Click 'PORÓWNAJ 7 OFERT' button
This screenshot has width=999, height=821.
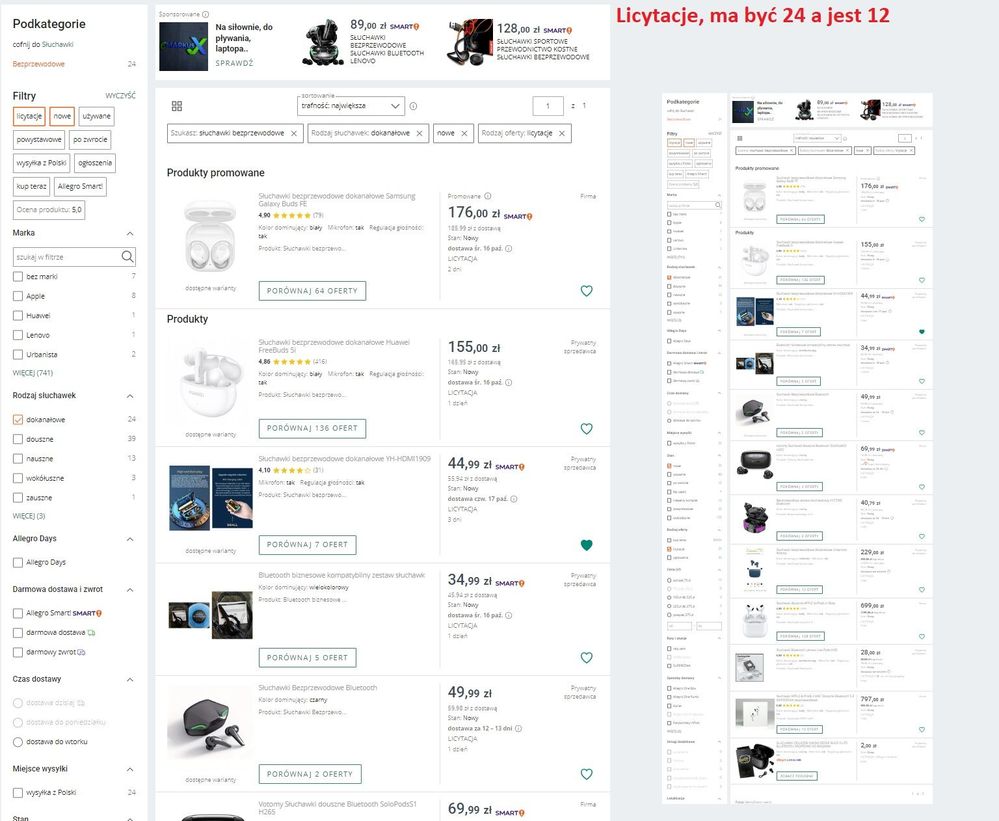pos(307,545)
